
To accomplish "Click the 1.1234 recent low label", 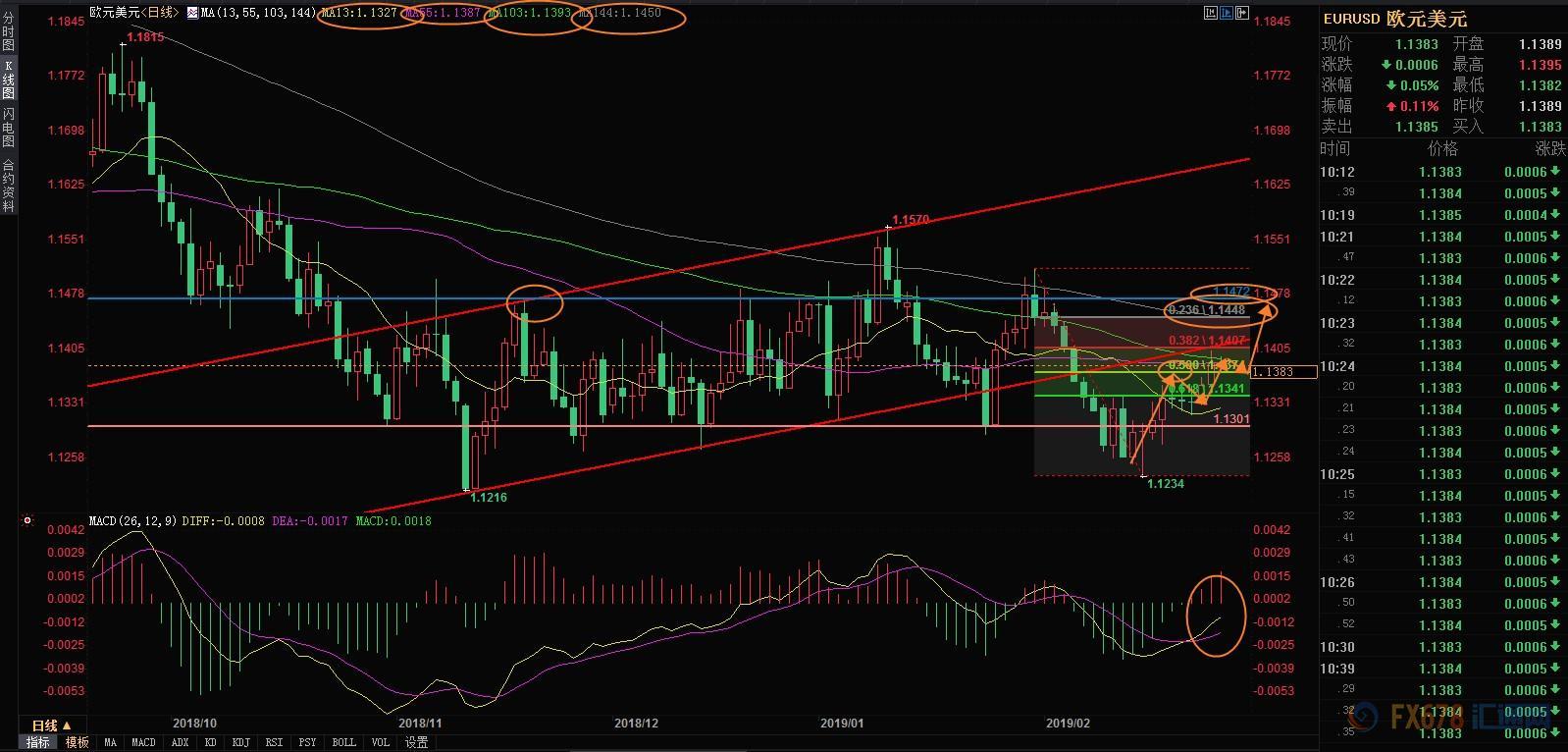I will pos(1166,483).
